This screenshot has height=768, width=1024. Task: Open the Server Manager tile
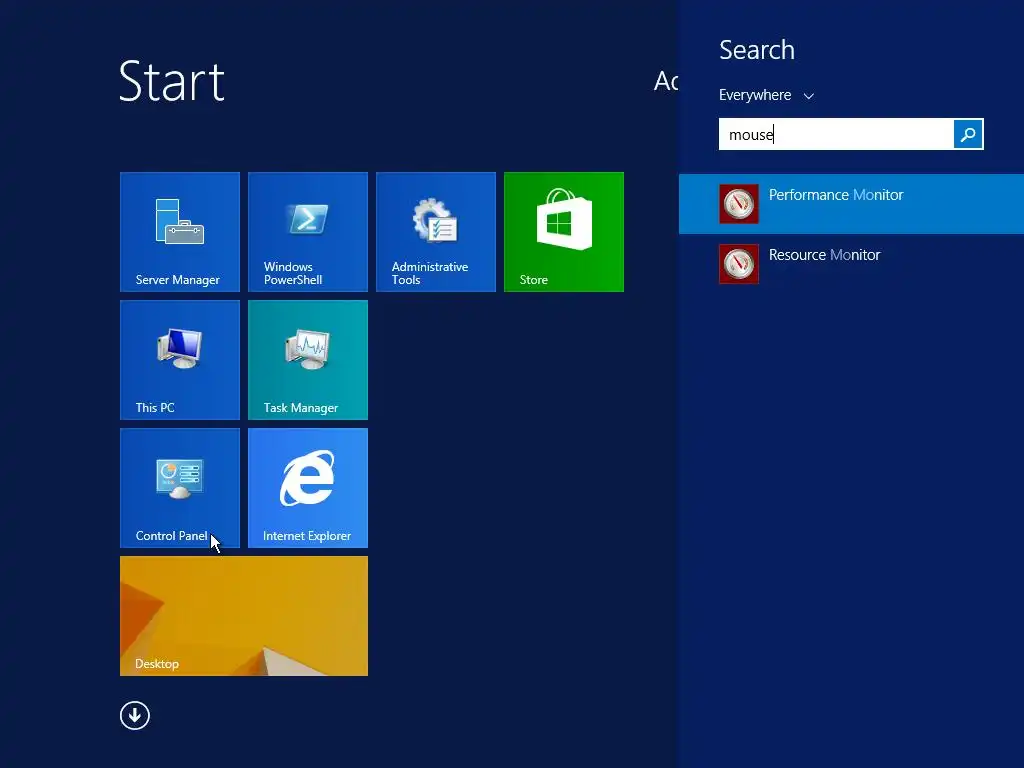(180, 232)
